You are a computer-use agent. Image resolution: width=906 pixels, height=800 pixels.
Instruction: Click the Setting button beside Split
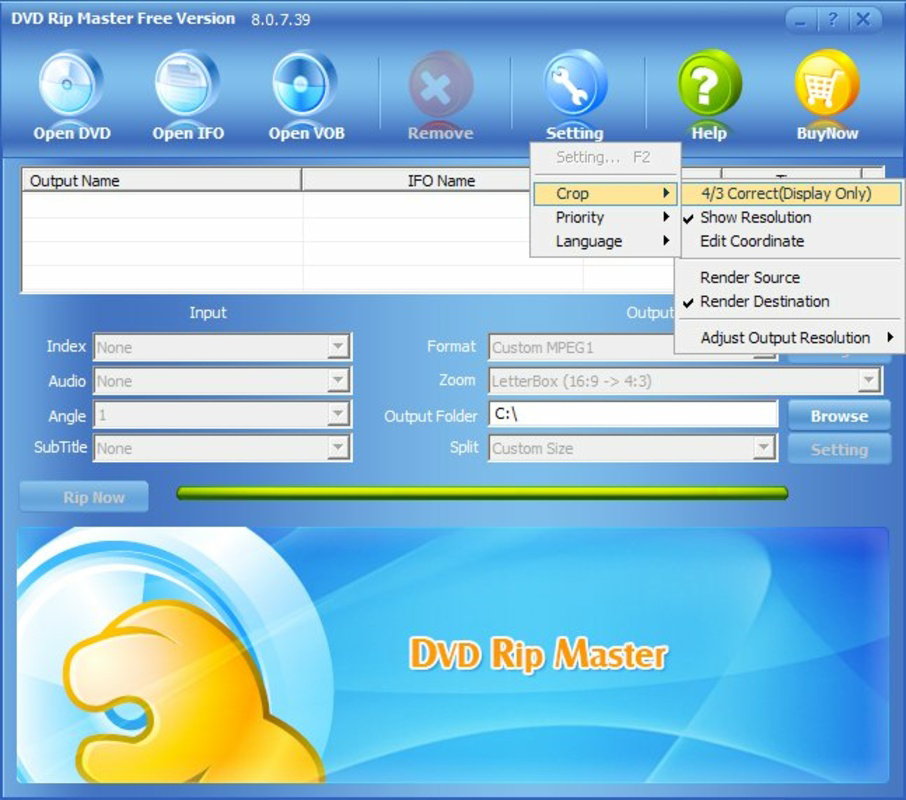pos(839,449)
